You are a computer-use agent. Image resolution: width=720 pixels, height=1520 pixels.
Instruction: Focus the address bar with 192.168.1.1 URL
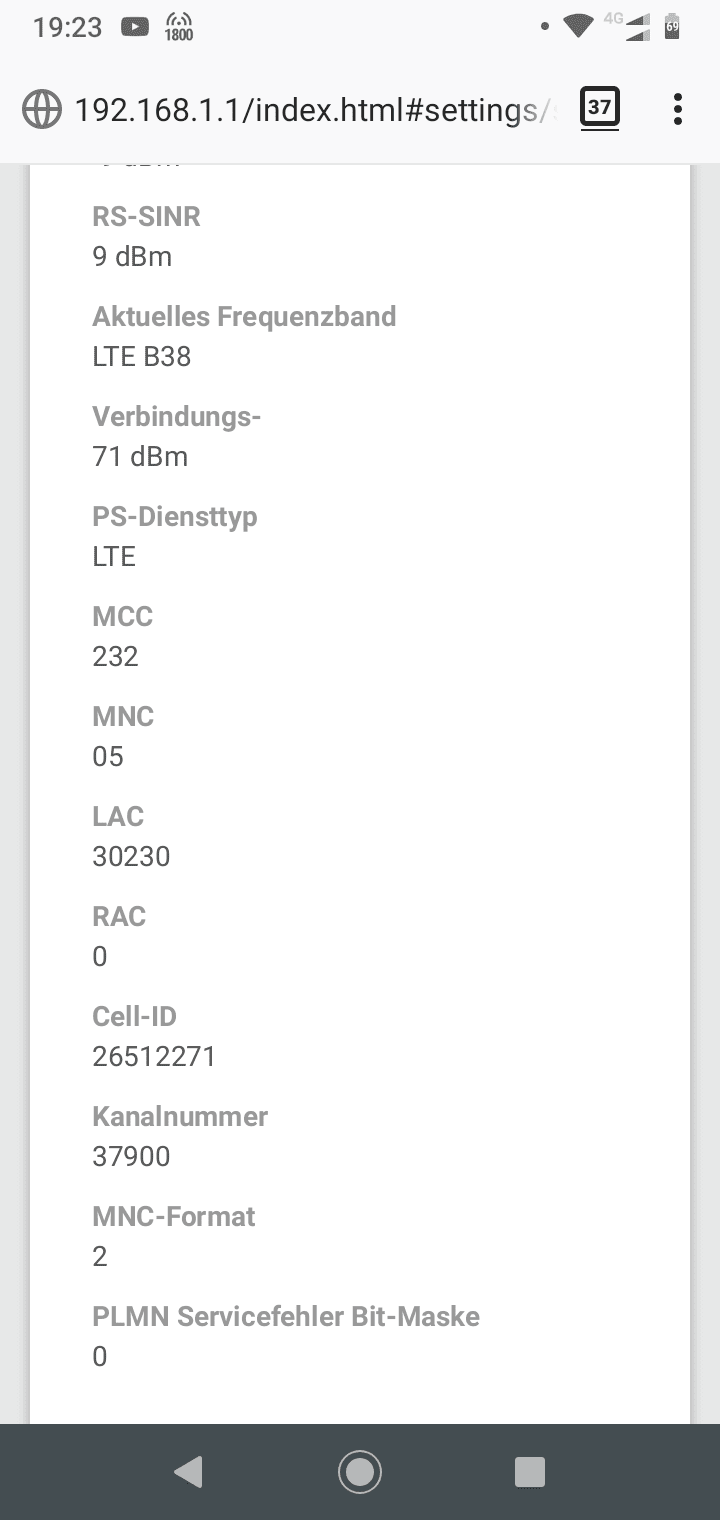310,109
